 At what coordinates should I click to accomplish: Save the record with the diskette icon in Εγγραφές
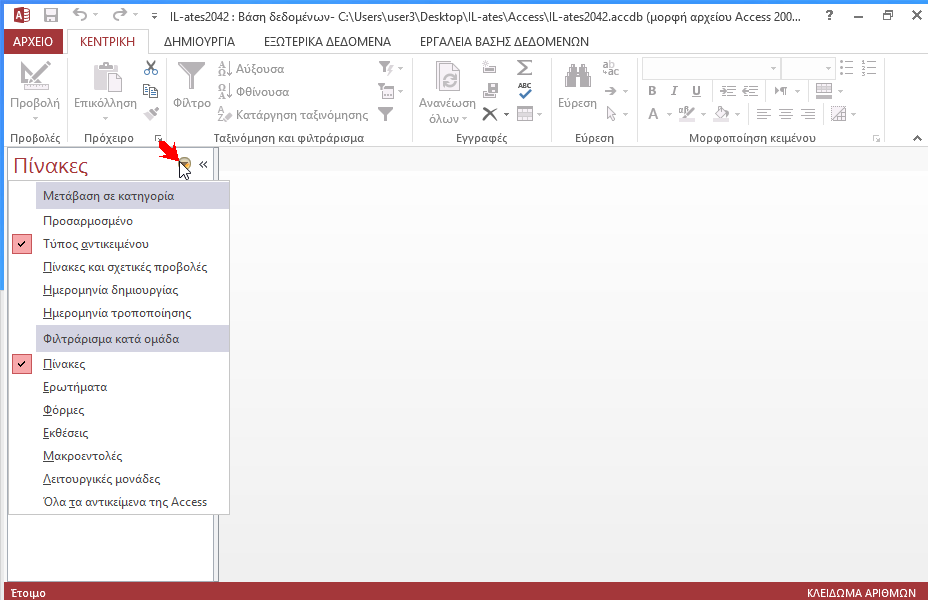[490, 91]
